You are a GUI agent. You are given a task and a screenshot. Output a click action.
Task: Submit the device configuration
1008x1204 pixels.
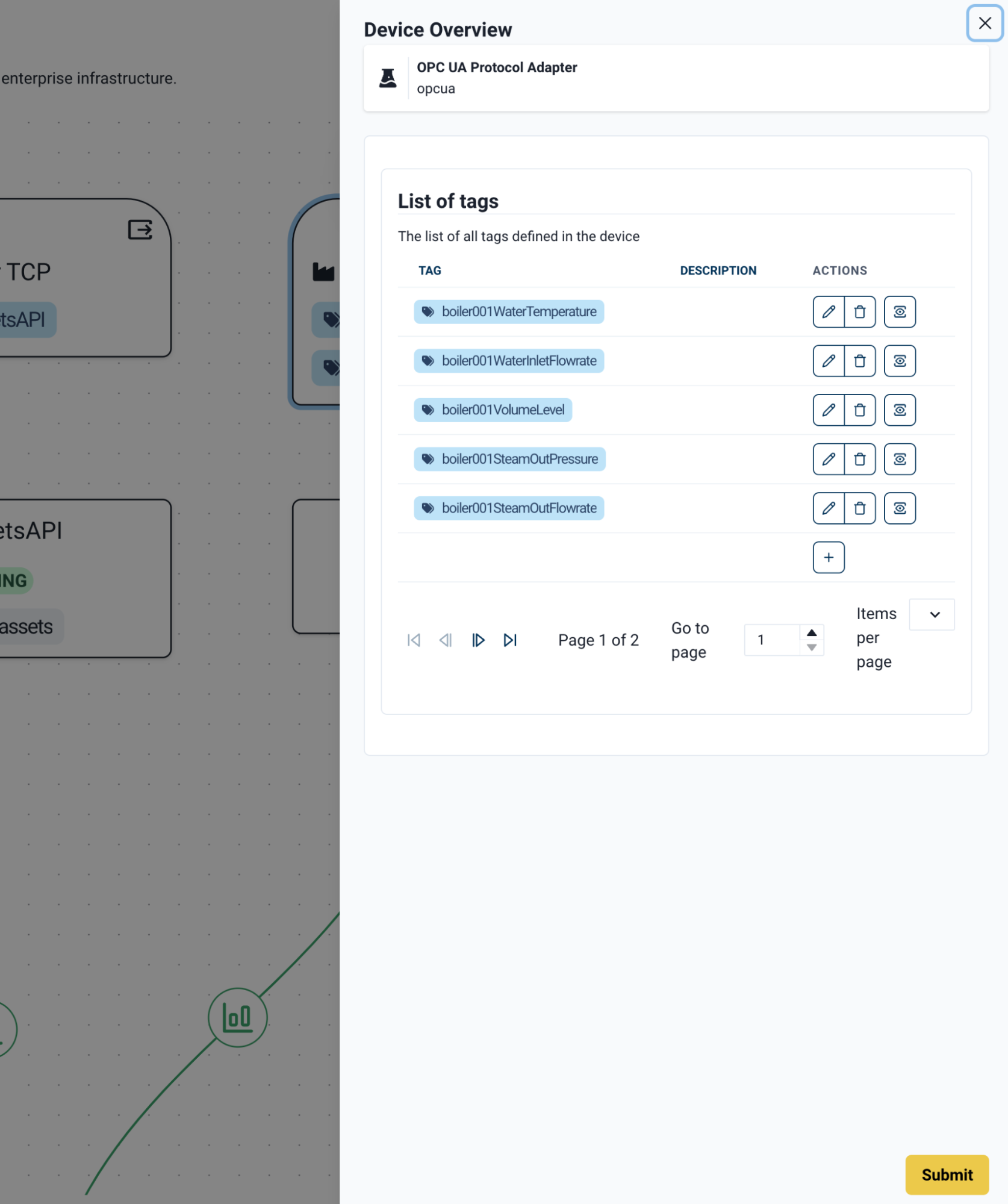tap(947, 1174)
